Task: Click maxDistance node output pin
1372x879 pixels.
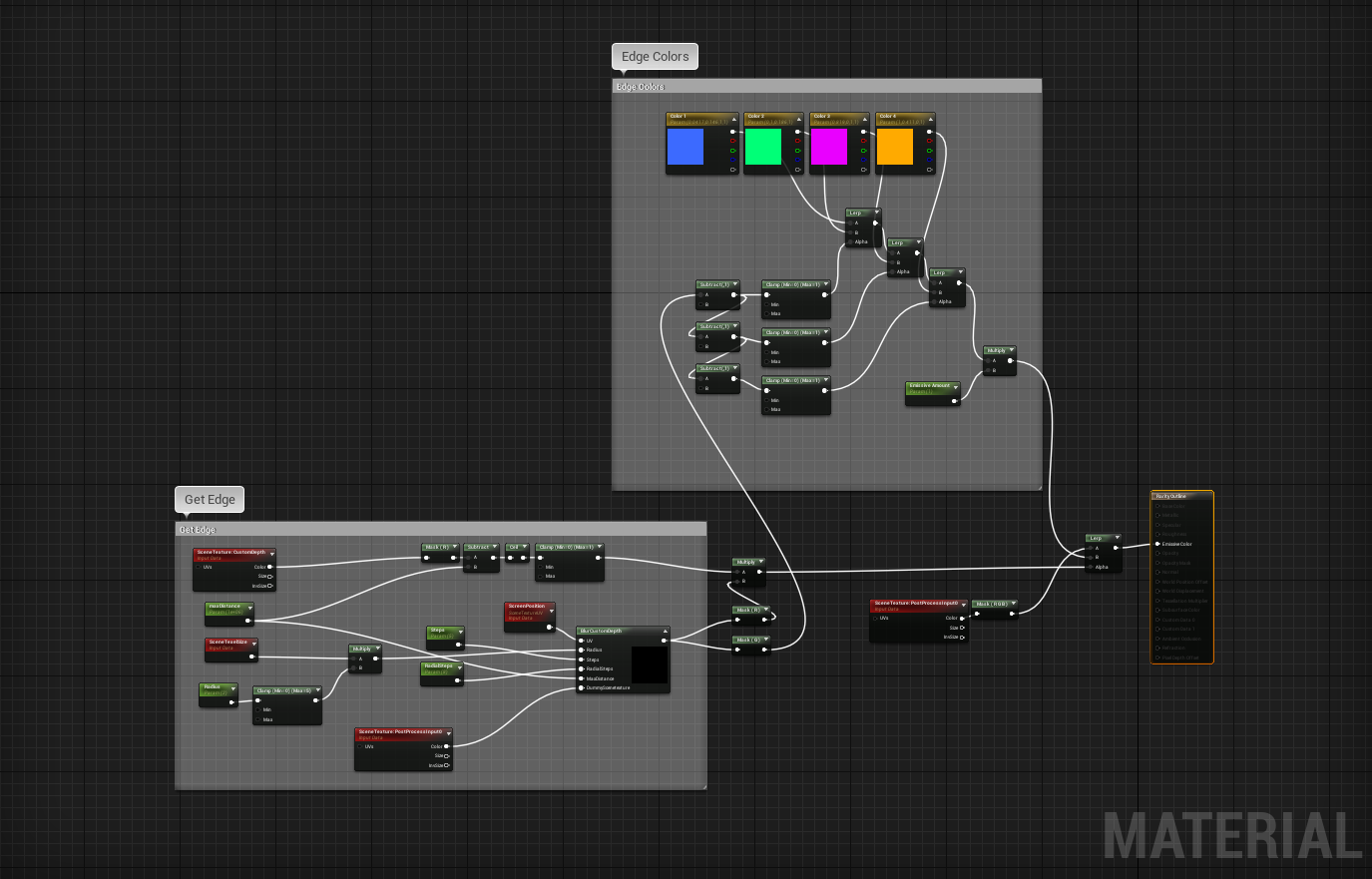Action: point(247,621)
